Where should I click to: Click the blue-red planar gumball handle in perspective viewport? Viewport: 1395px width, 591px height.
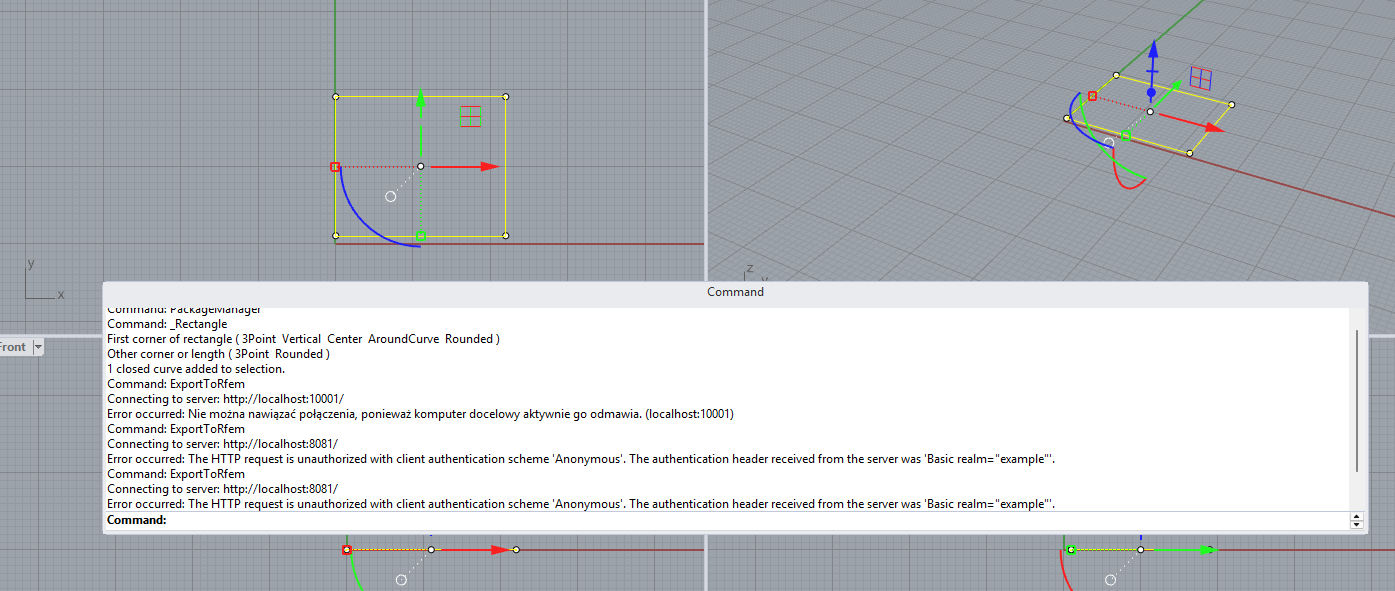coord(1201,78)
